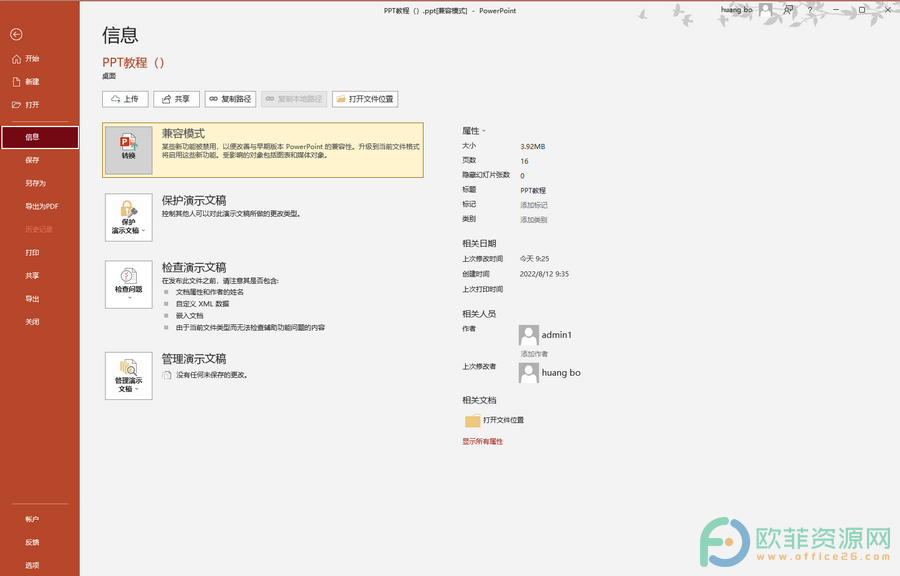
Task: Select the 信息 tab in sidebar
Action: (x=40, y=137)
